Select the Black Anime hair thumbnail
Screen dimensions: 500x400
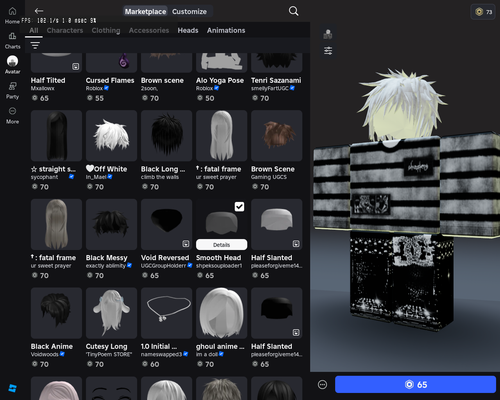(x=56, y=313)
